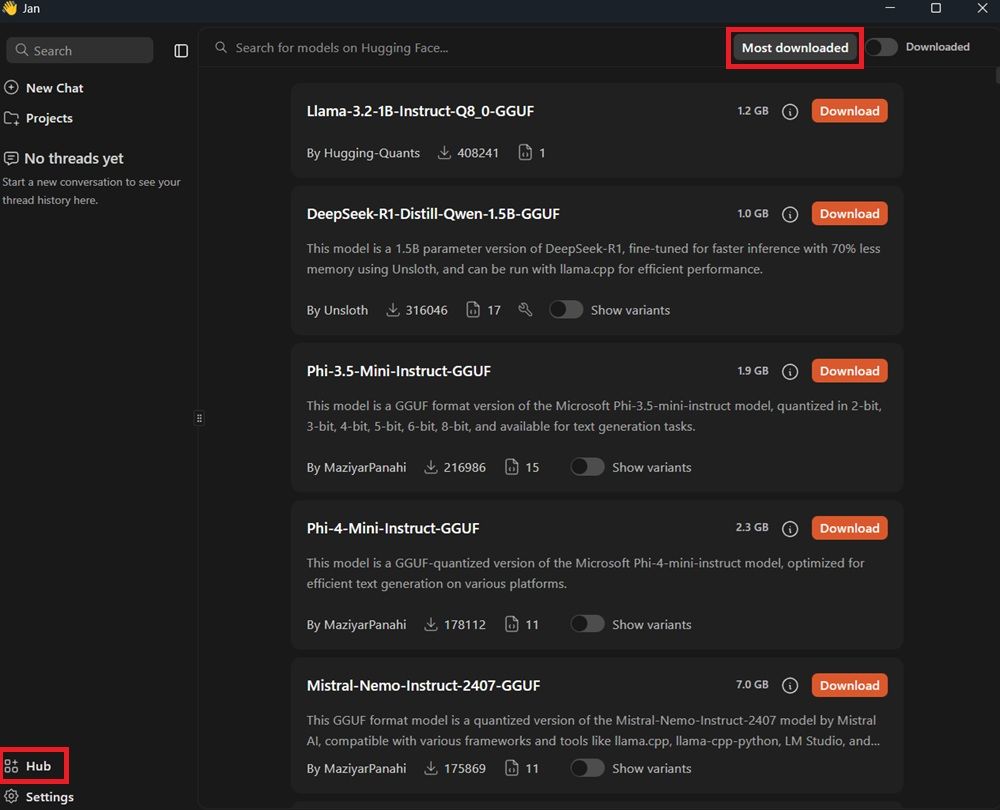Click the tools wrench icon on DeepSeek card
Viewport: 1000px width, 810px height.
click(x=525, y=310)
